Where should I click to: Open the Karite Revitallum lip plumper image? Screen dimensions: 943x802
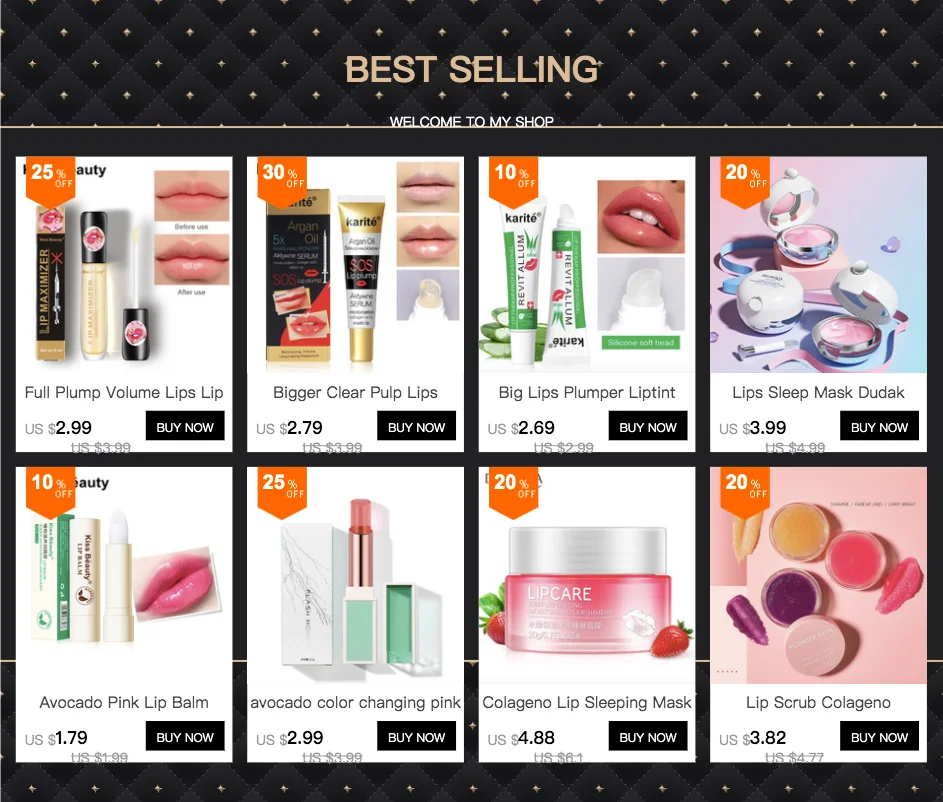[x=587, y=265]
